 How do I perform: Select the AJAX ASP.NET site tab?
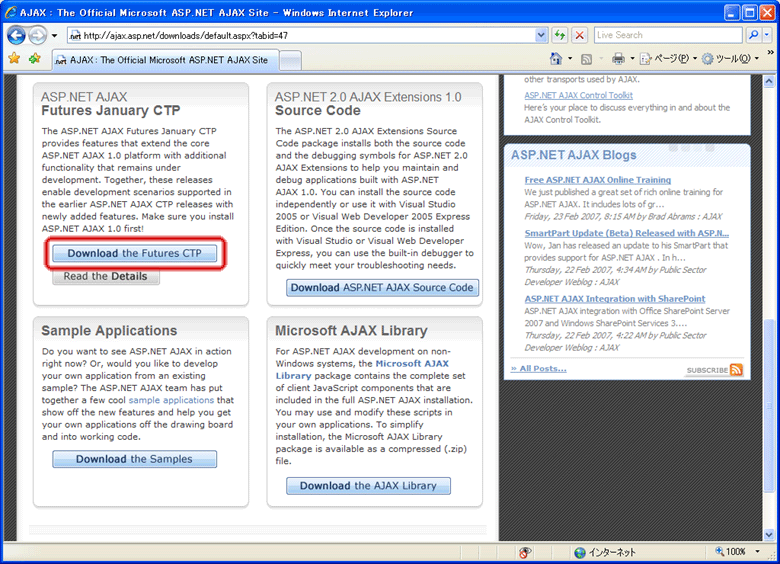(x=165, y=60)
